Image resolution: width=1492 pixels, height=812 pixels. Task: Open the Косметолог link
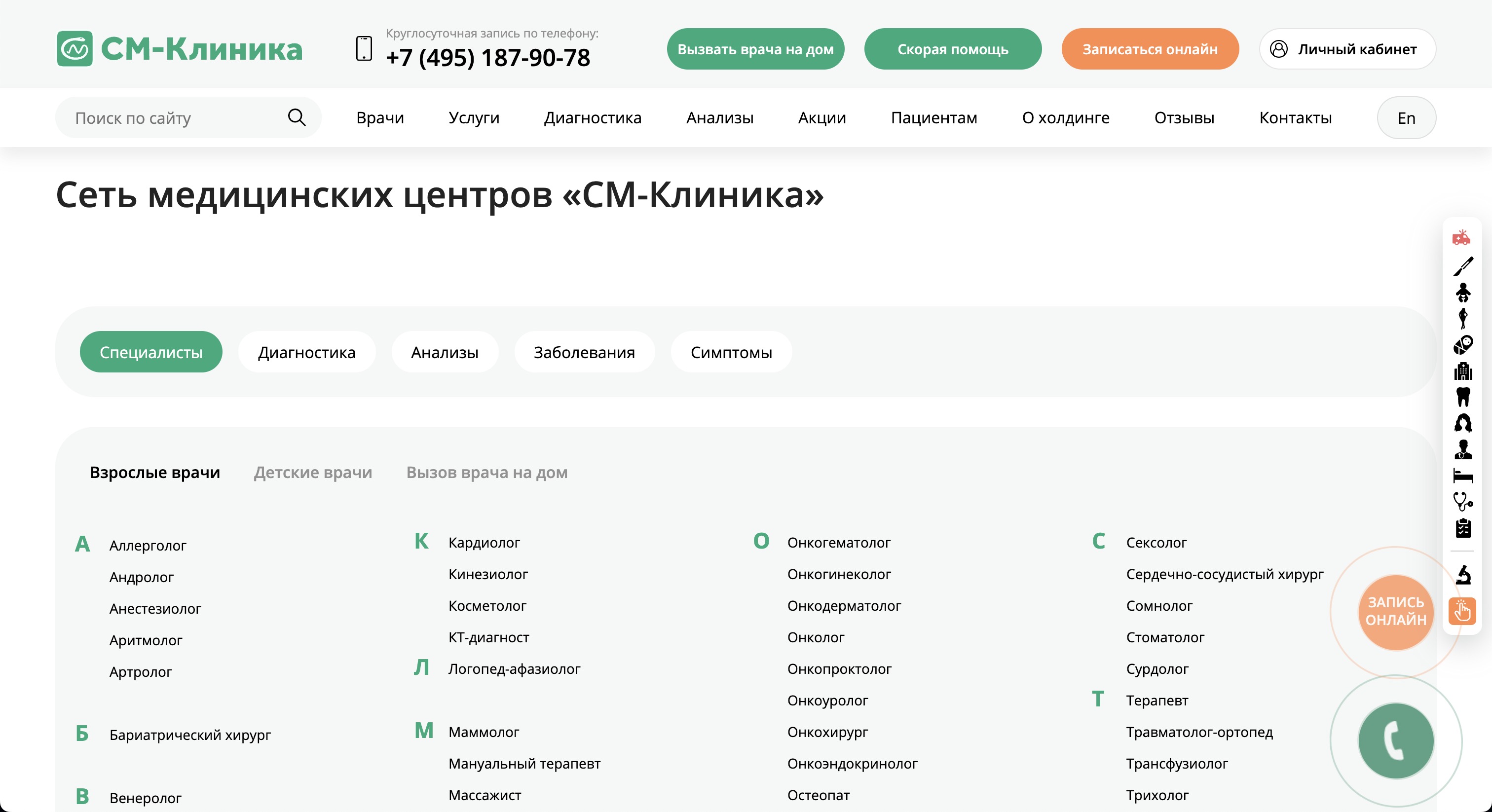pyautogui.click(x=487, y=606)
